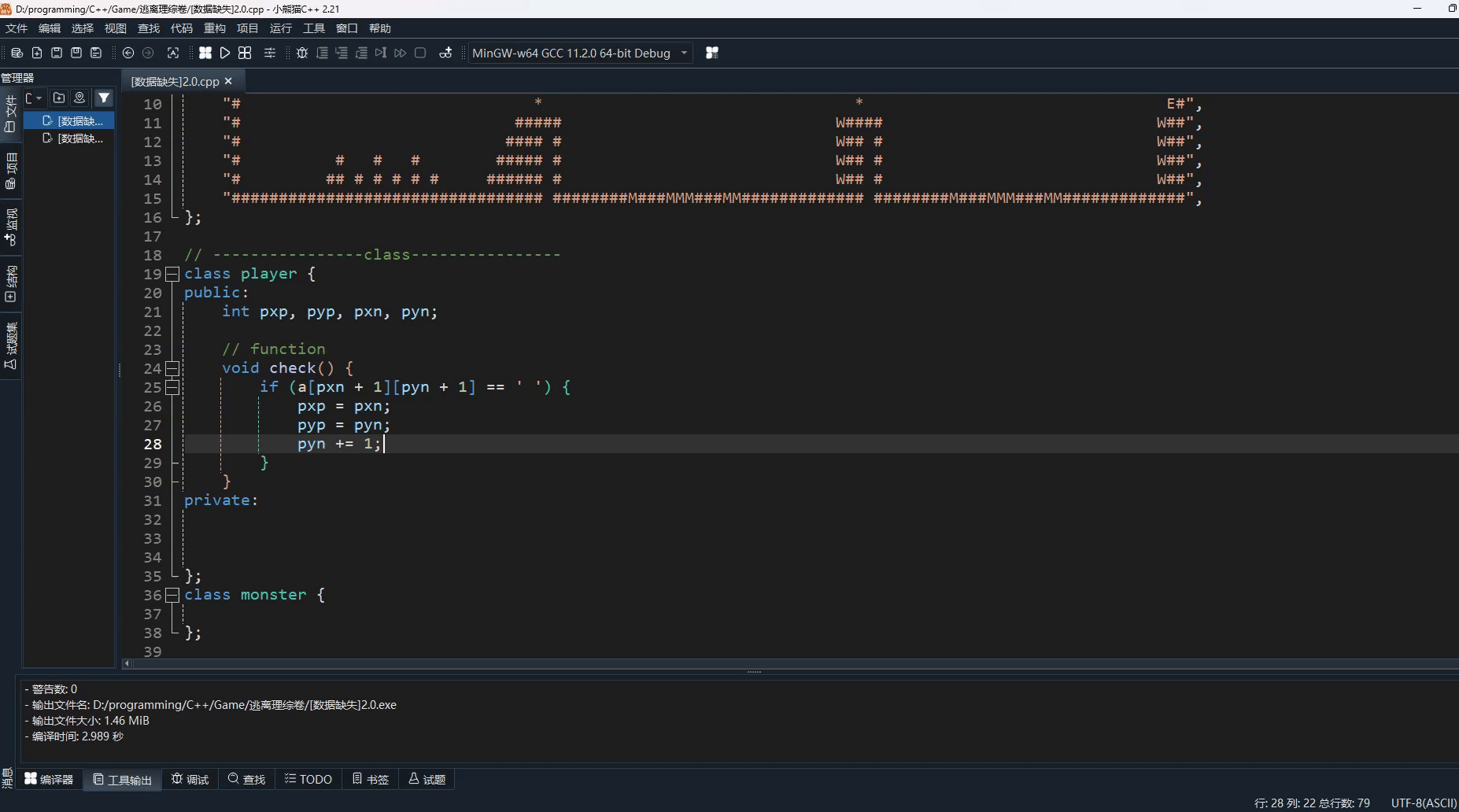Open compiler options with the sliders icon

click(270, 53)
